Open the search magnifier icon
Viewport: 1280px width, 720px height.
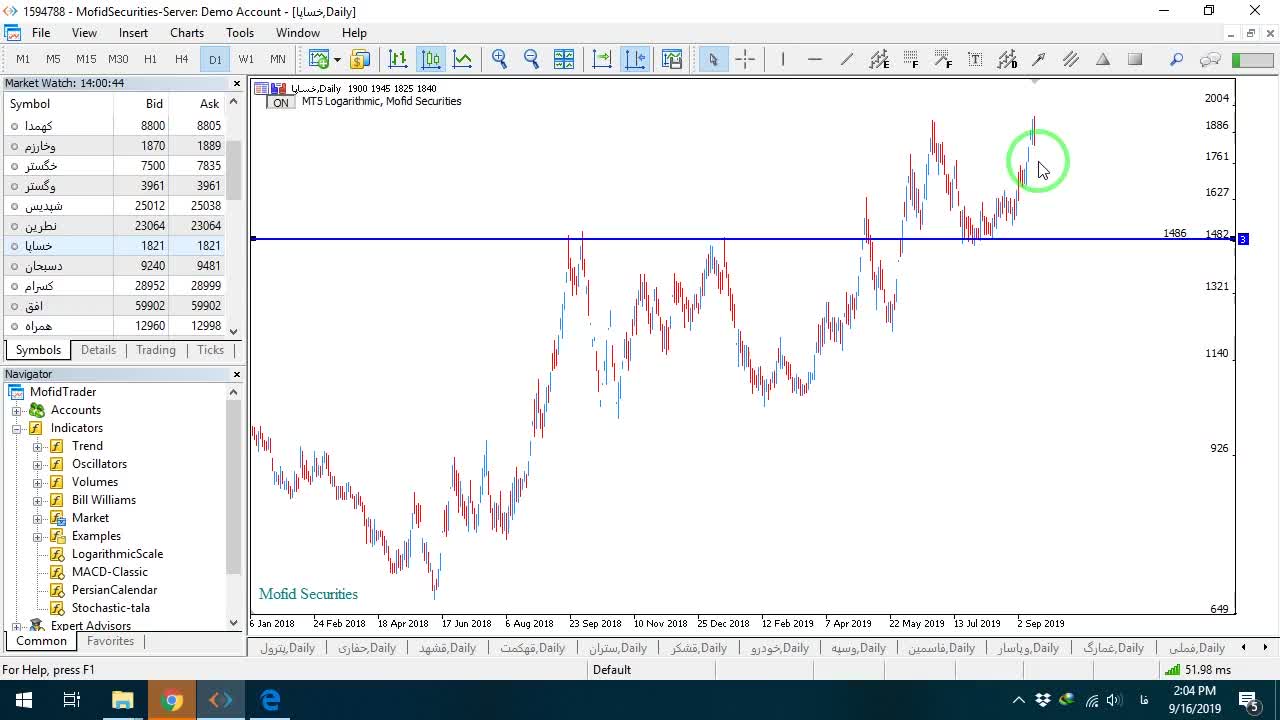click(1177, 59)
